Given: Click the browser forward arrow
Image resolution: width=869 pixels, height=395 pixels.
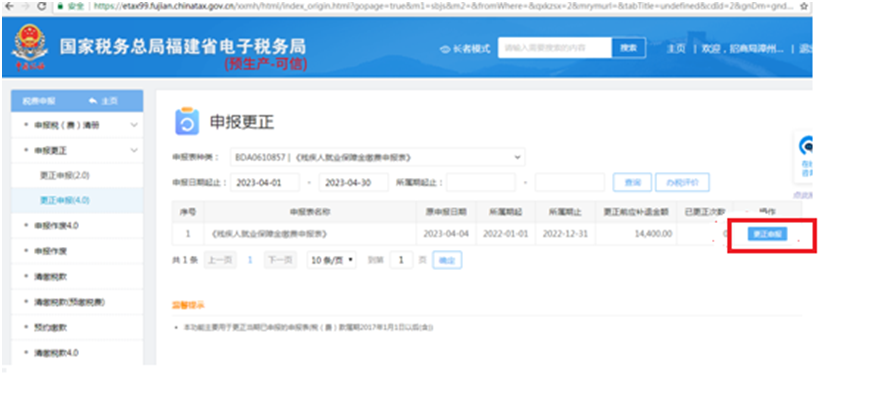Looking at the screenshot, I should [25, 6].
